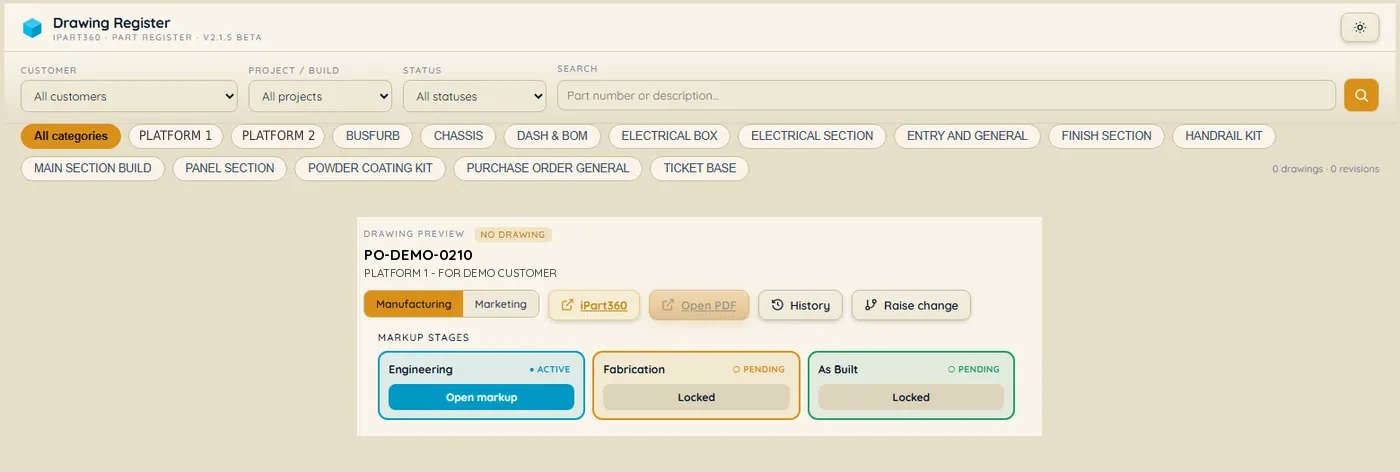Open markup for Engineering stage
The width and height of the screenshot is (1400, 472).
click(481, 397)
